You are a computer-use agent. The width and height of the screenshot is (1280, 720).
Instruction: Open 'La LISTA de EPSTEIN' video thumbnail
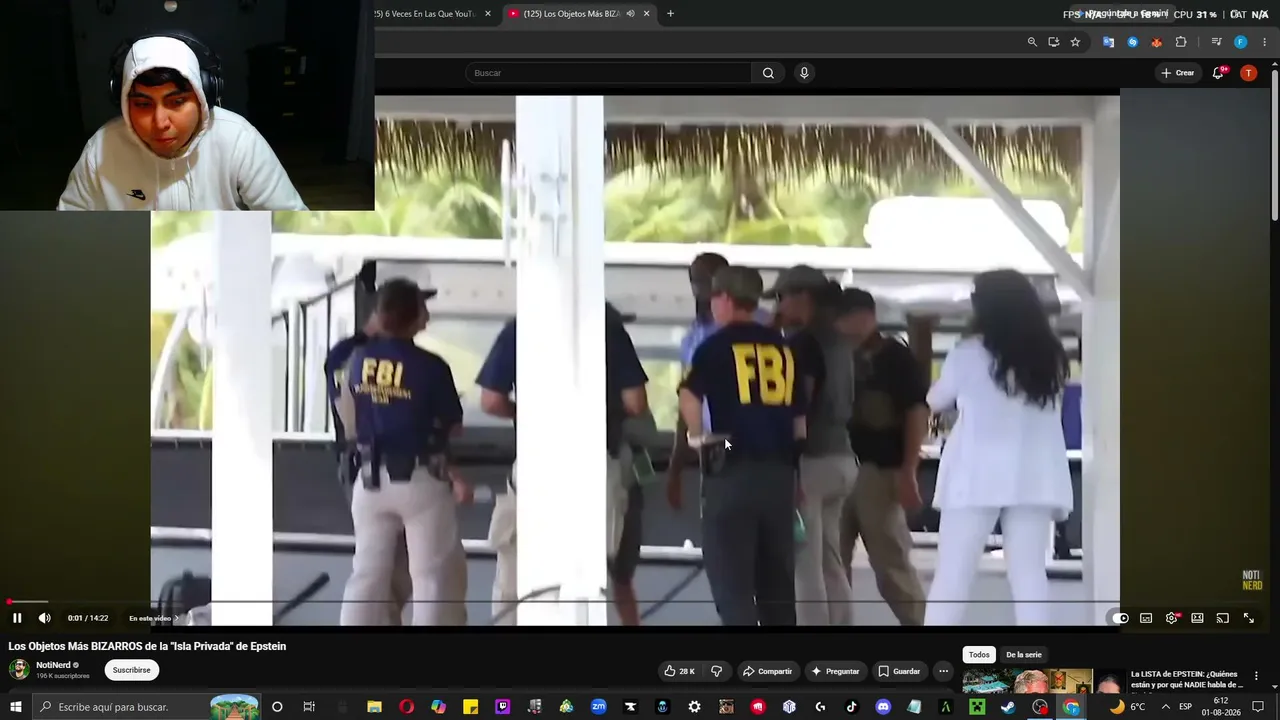[x=1042, y=680]
